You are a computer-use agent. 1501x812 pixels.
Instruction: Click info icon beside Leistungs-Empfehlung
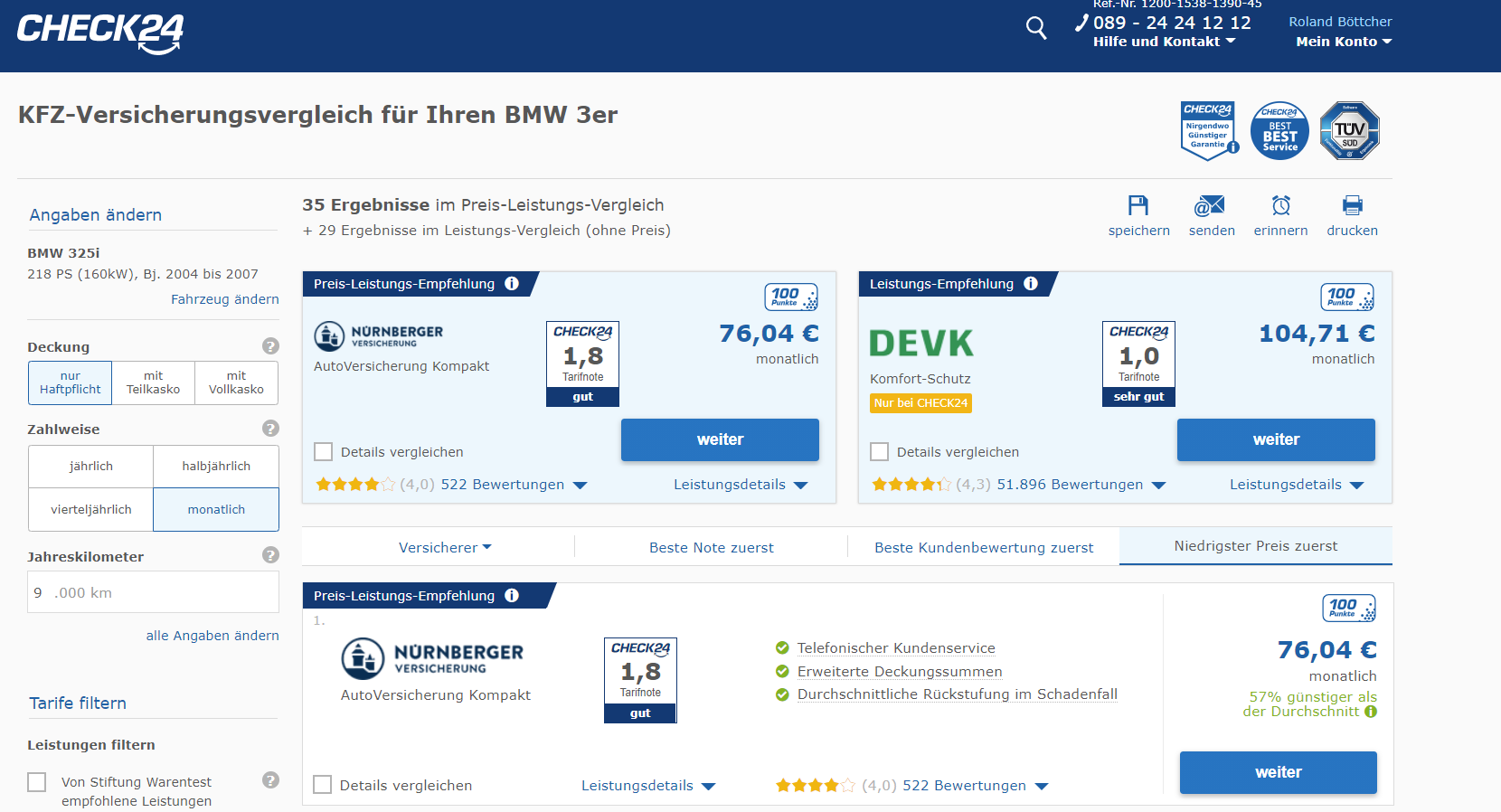coord(1031,283)
